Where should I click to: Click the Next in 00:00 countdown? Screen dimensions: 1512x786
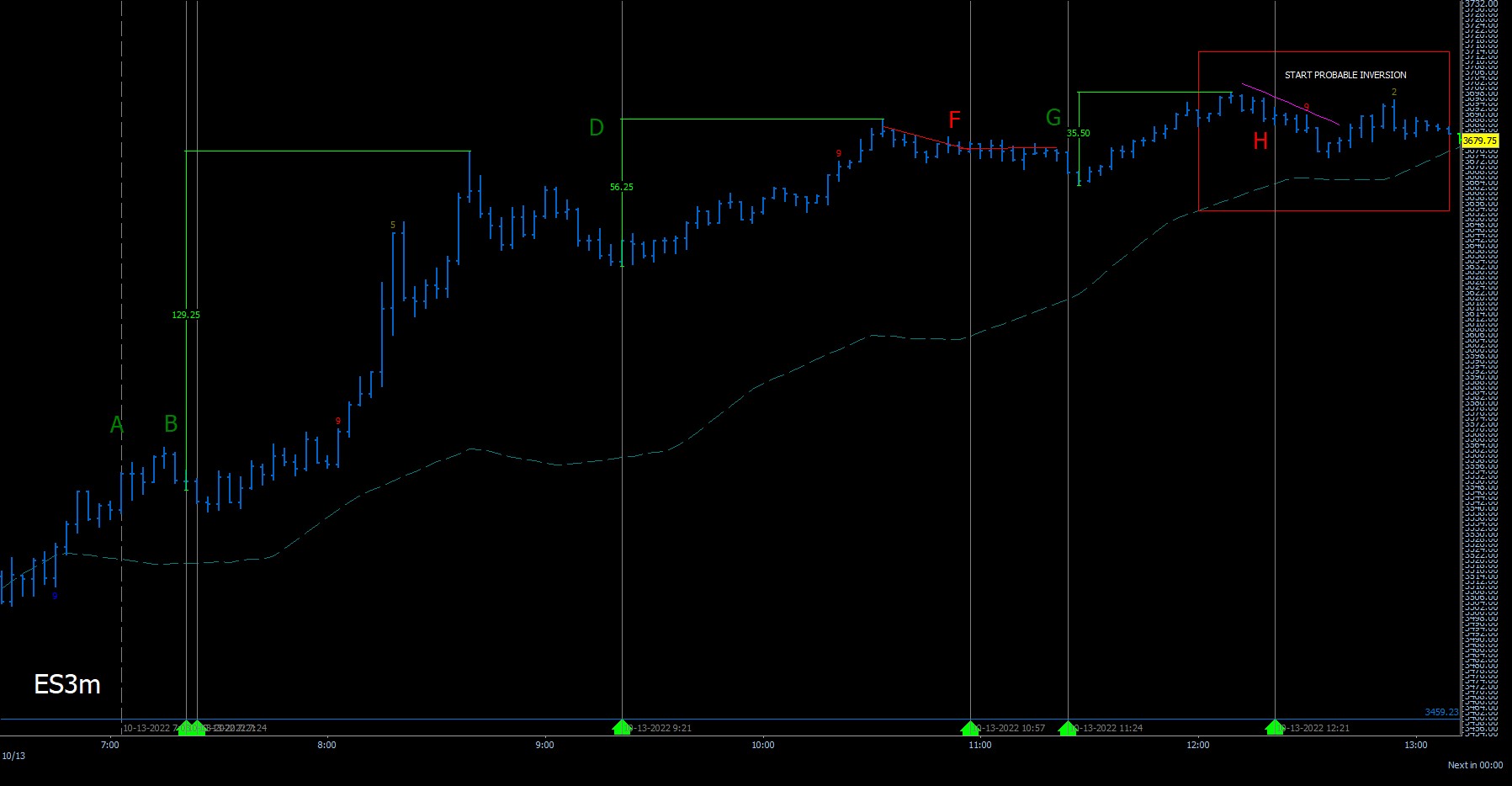click(x=1475, y=765)
